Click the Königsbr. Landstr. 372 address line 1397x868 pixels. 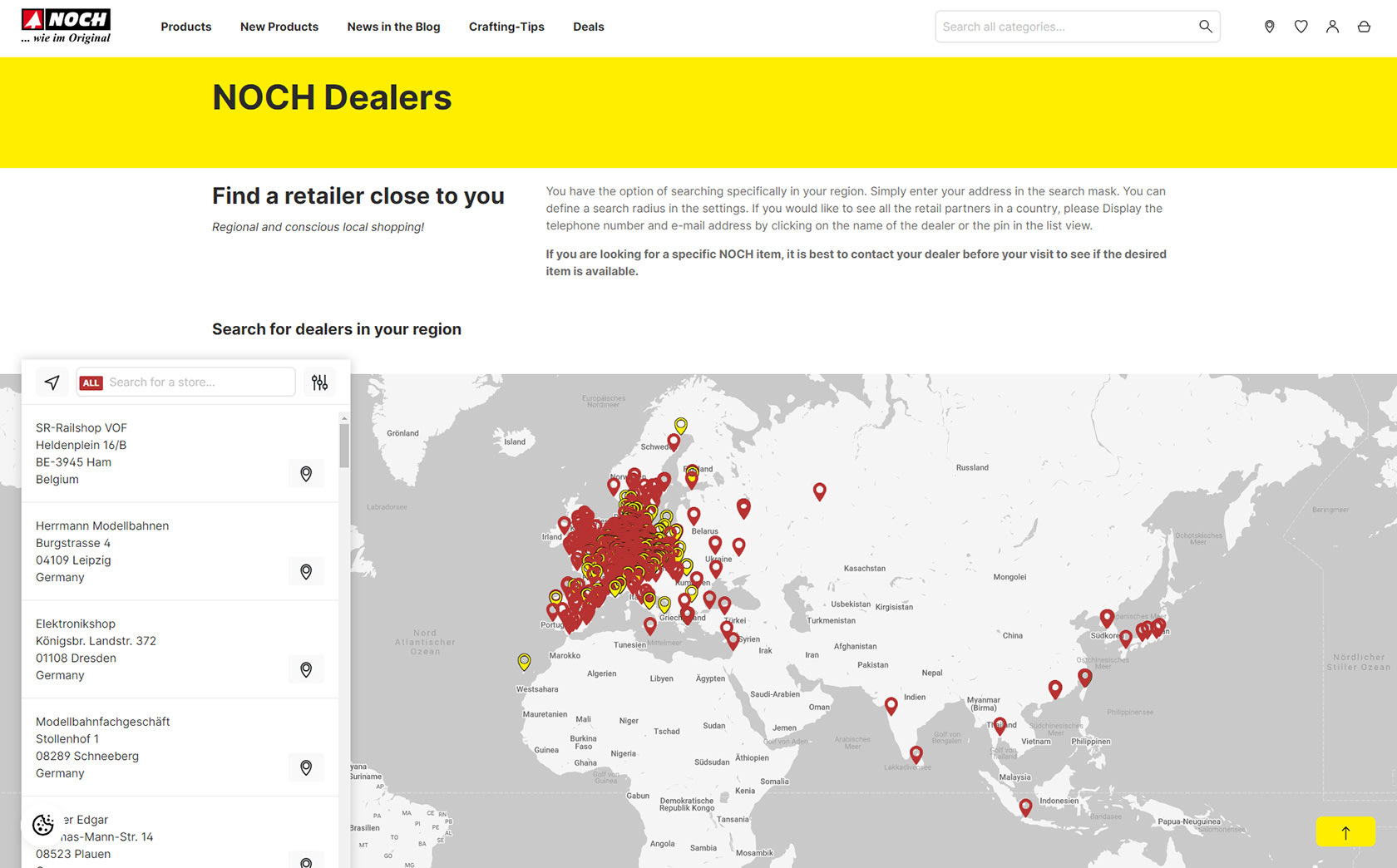[x=96, y=641]
